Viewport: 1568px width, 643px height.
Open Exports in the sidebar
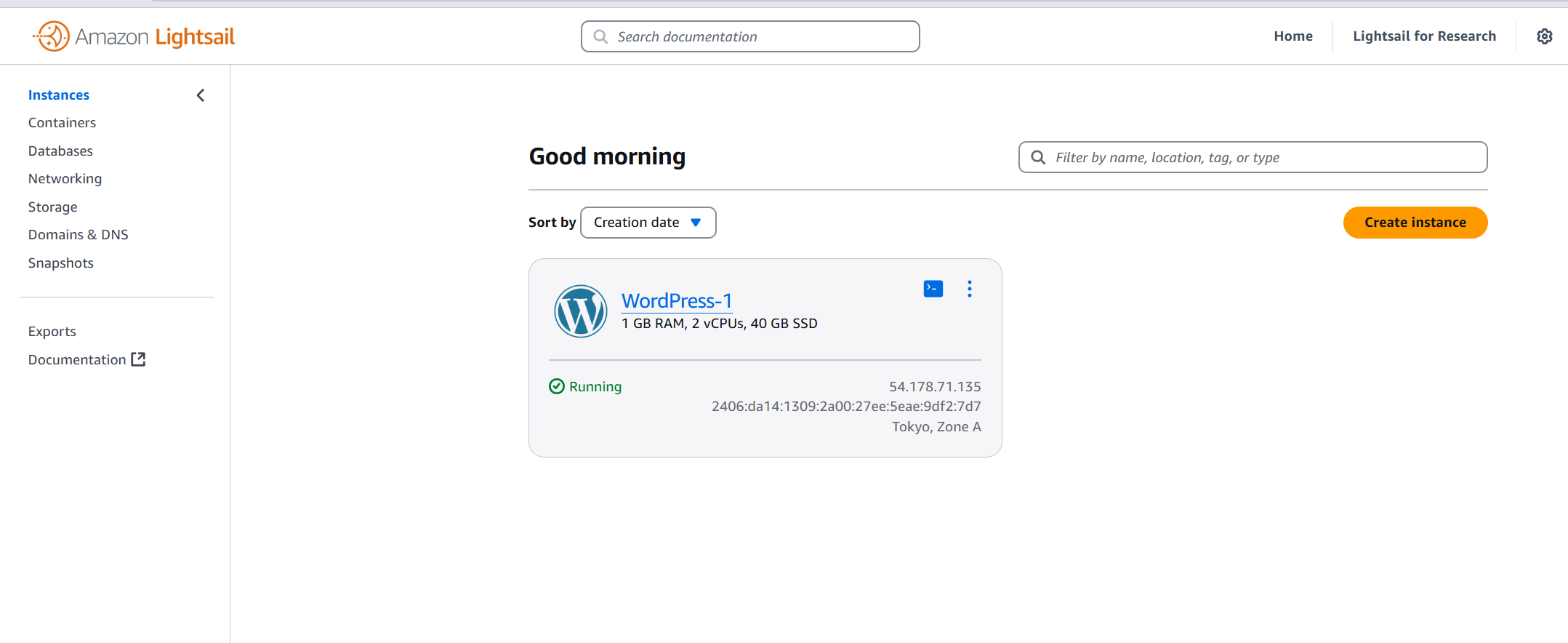coord(52,332)
